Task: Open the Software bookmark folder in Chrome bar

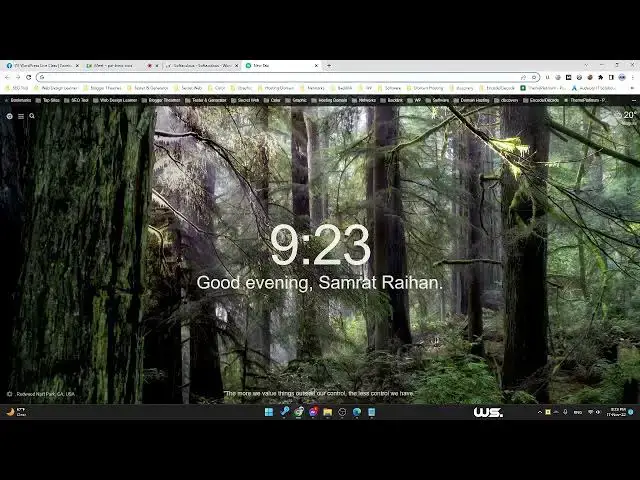Action: pos(389,88)
